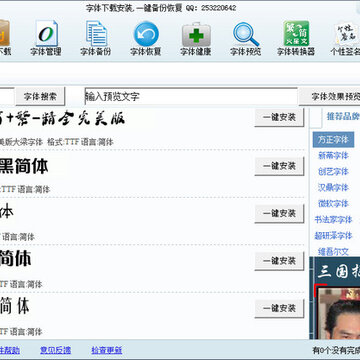Select 超研泽字体 brand category
Viewport: 360px width, 360px height.
click(x=333, y=236)
